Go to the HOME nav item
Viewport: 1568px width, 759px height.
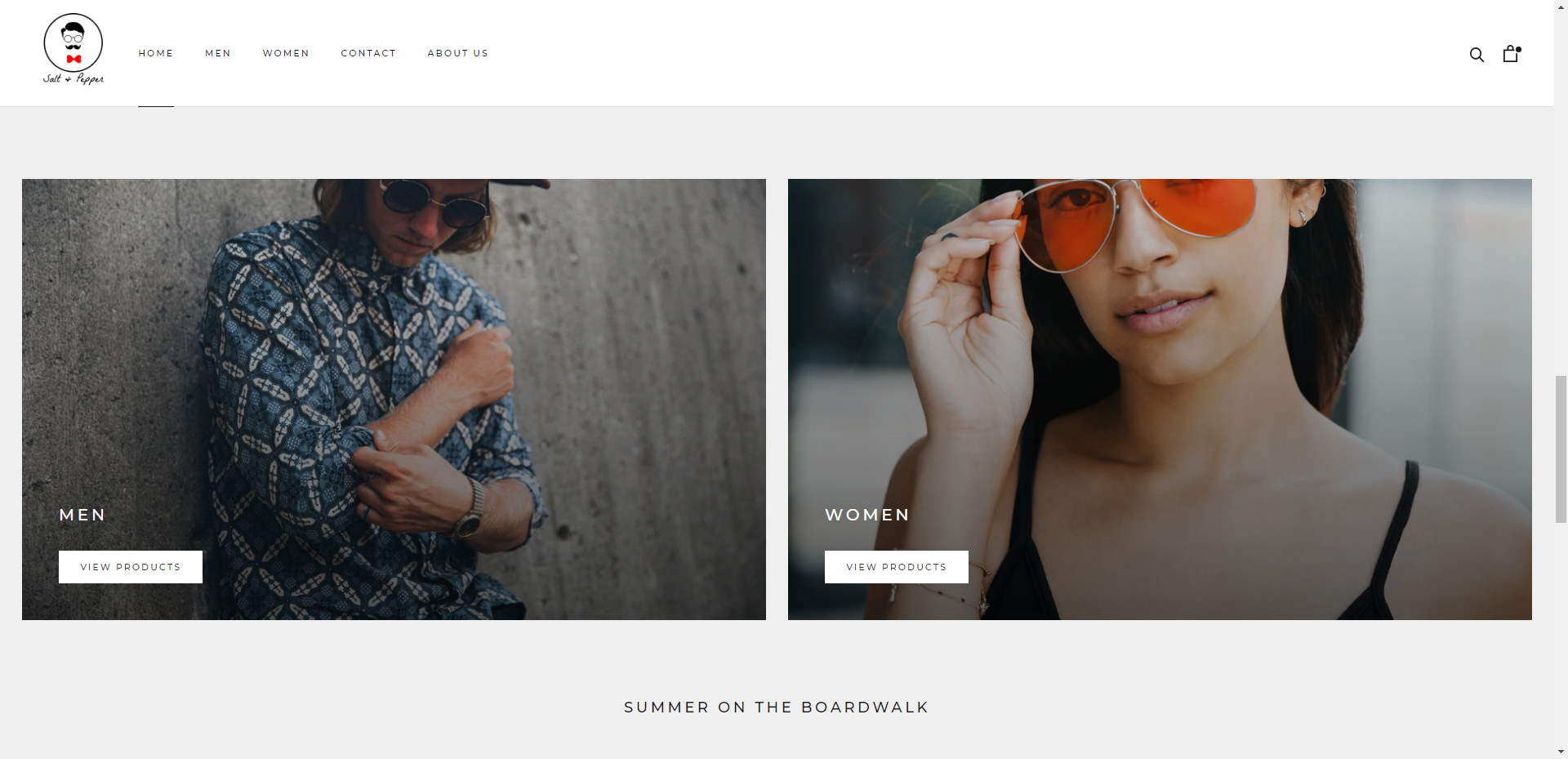coord(156,53)
